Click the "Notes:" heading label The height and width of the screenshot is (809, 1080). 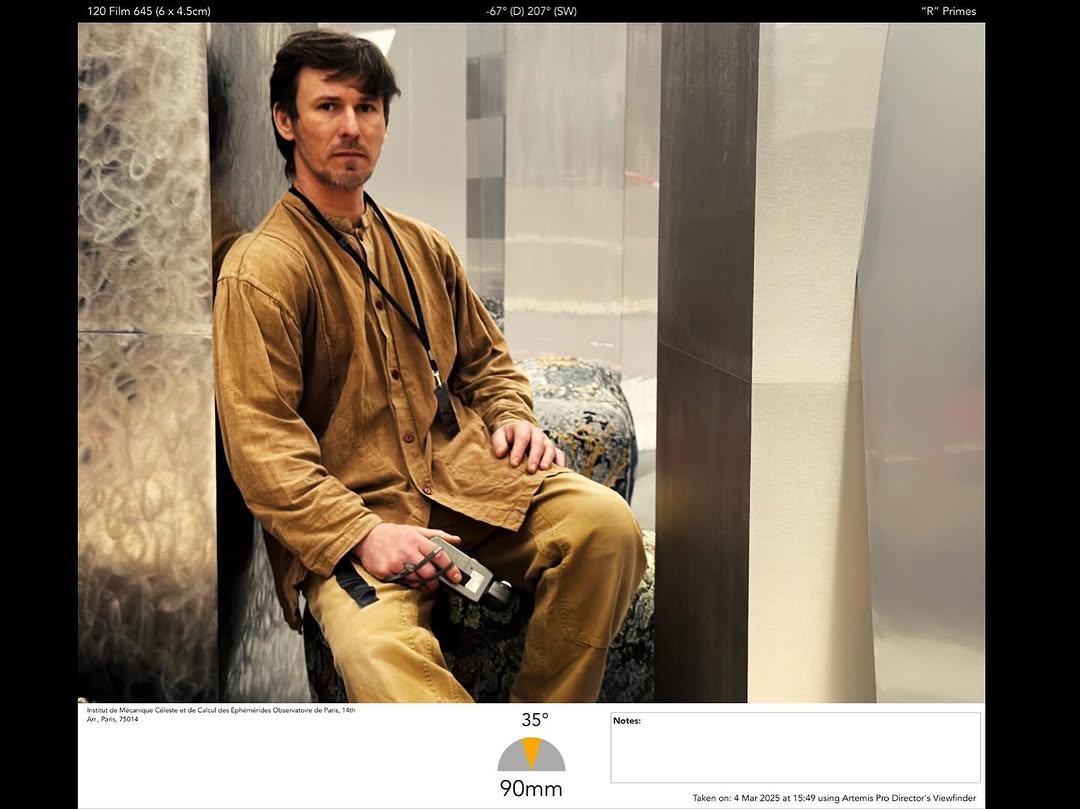(x=627, y=721)
